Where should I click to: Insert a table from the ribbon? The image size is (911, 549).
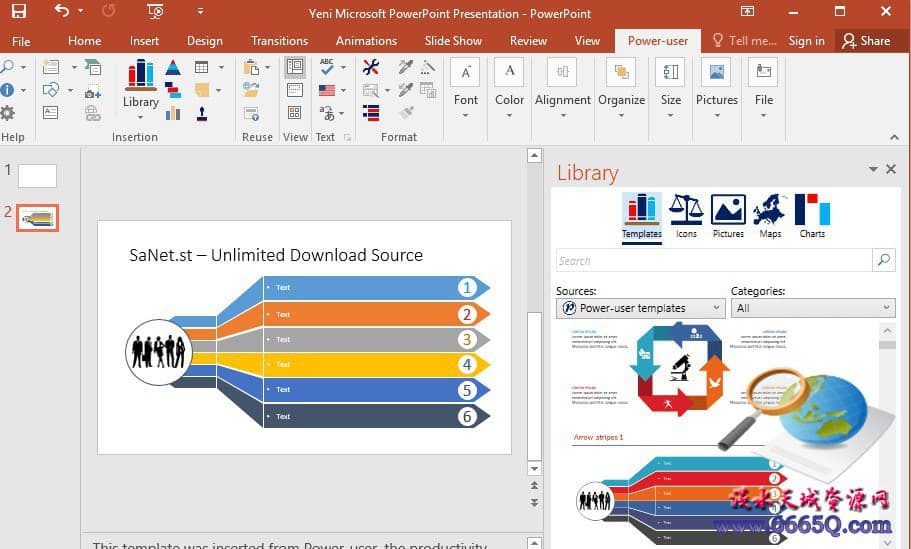(x=202, y=67)
